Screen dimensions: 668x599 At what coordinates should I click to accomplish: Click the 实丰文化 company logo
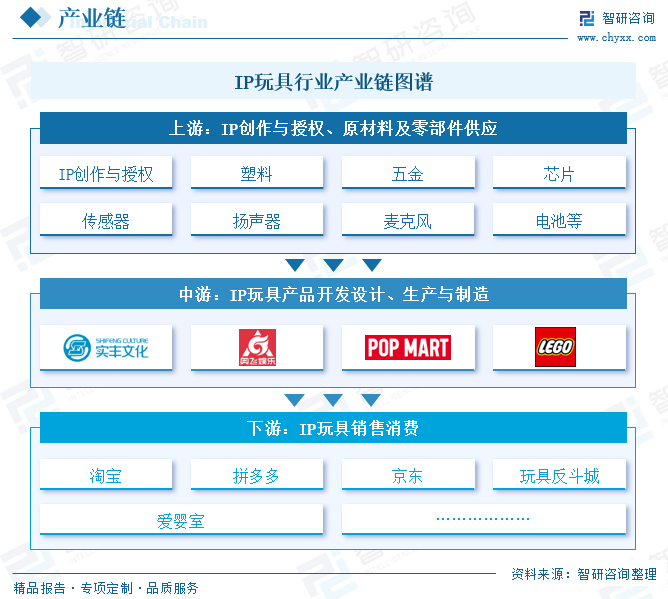[106, 347]
